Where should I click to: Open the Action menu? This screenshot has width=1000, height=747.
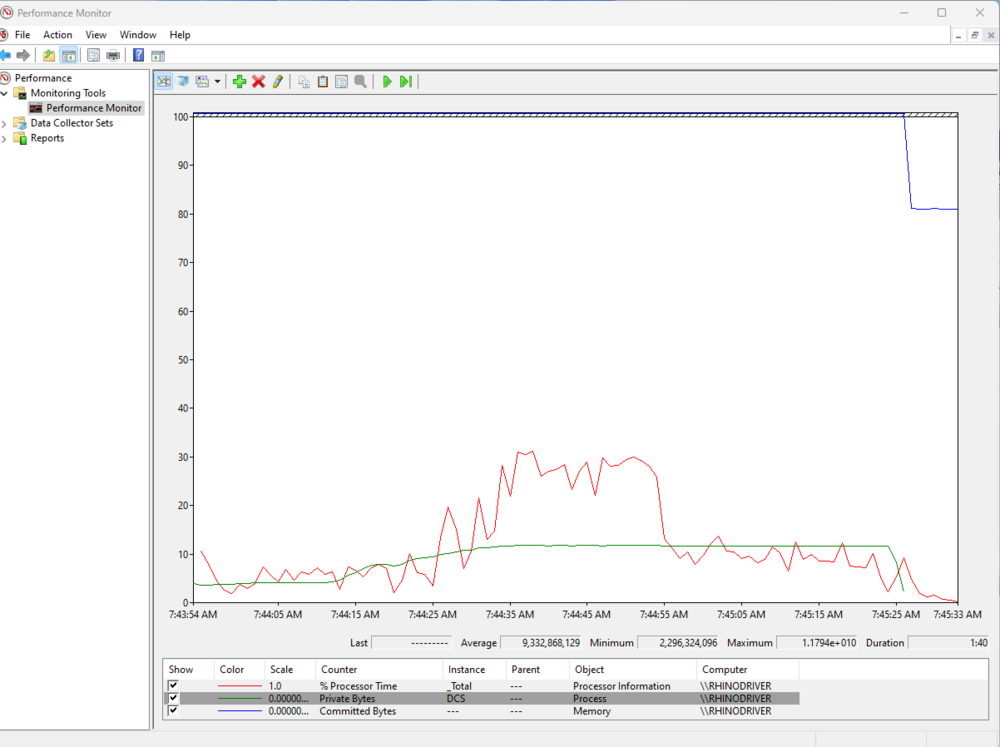[x=57, y=35]
